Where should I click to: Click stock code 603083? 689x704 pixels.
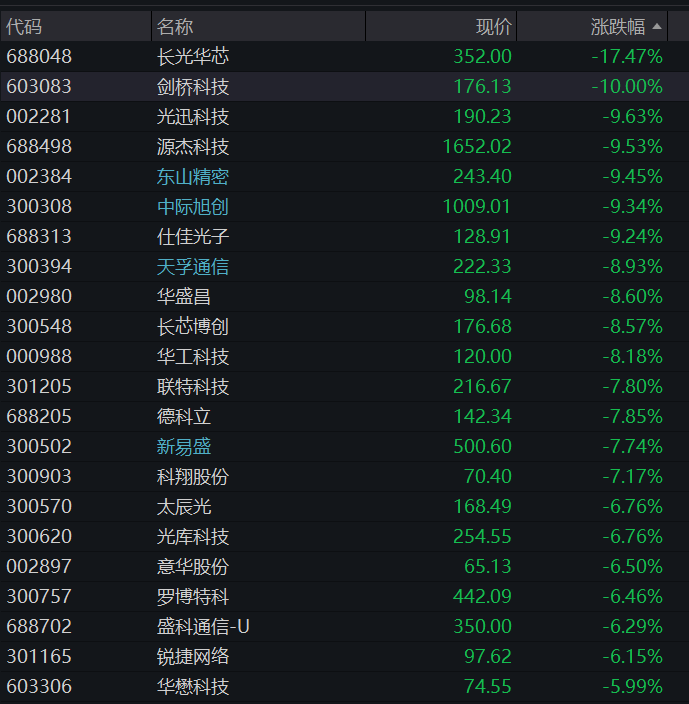coord(39,87)
